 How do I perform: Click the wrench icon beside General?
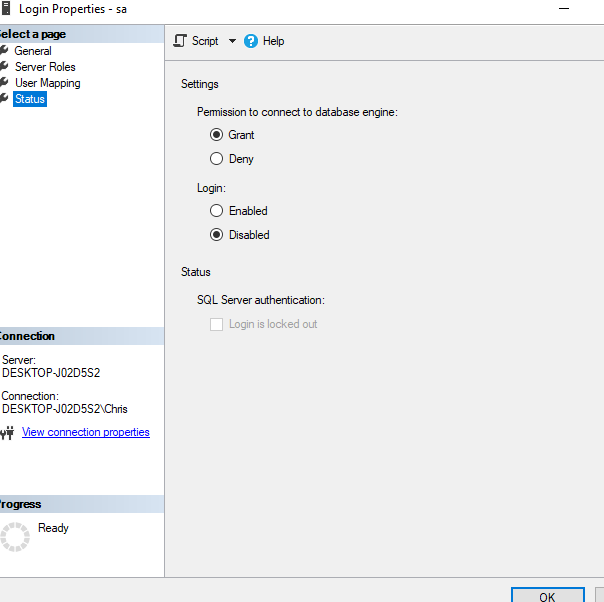pyautogui.click(x=4, y=51)
